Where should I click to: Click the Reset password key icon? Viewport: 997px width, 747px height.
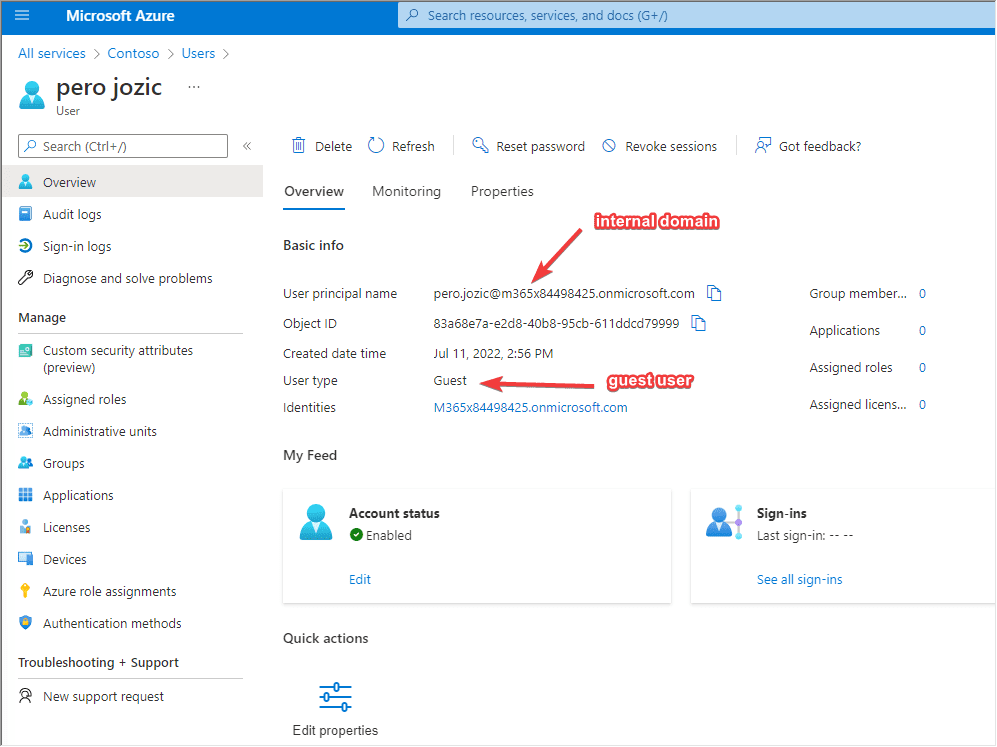(x=480, y=146)
